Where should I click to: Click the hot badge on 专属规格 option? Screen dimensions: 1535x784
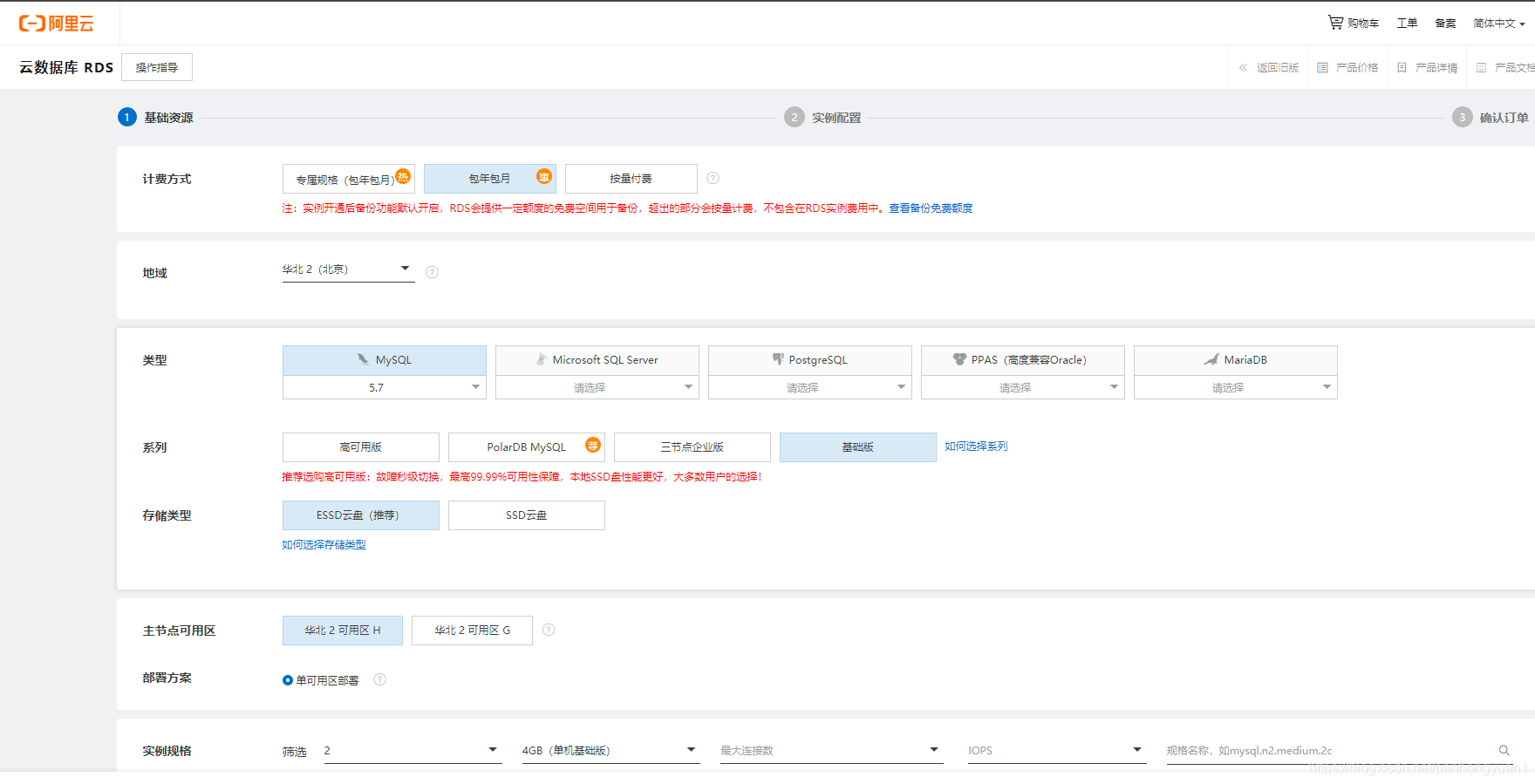coord(403,176)
